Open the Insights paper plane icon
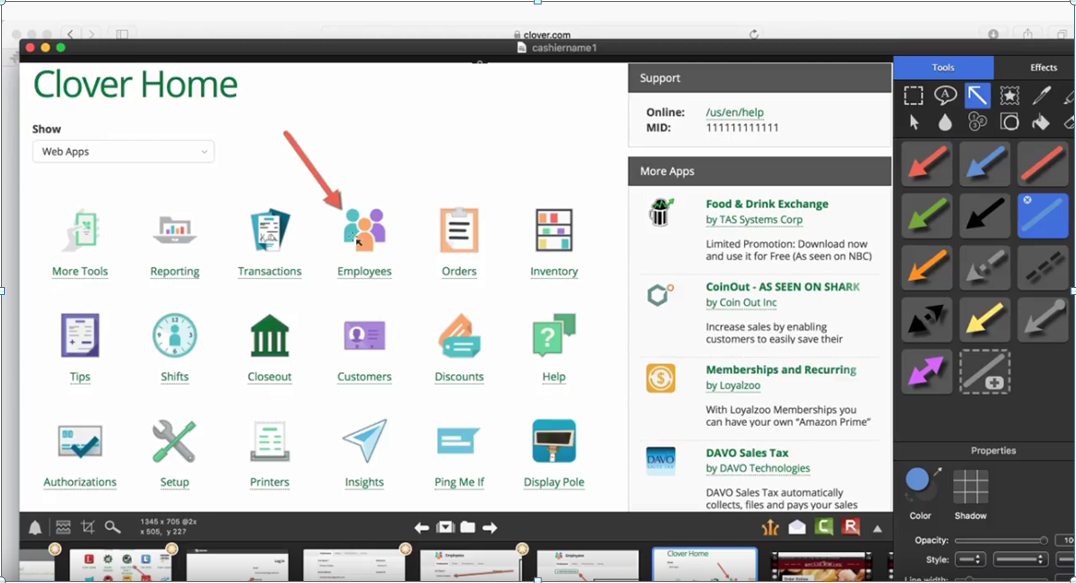1076x583 pixels. pos(364,441)
